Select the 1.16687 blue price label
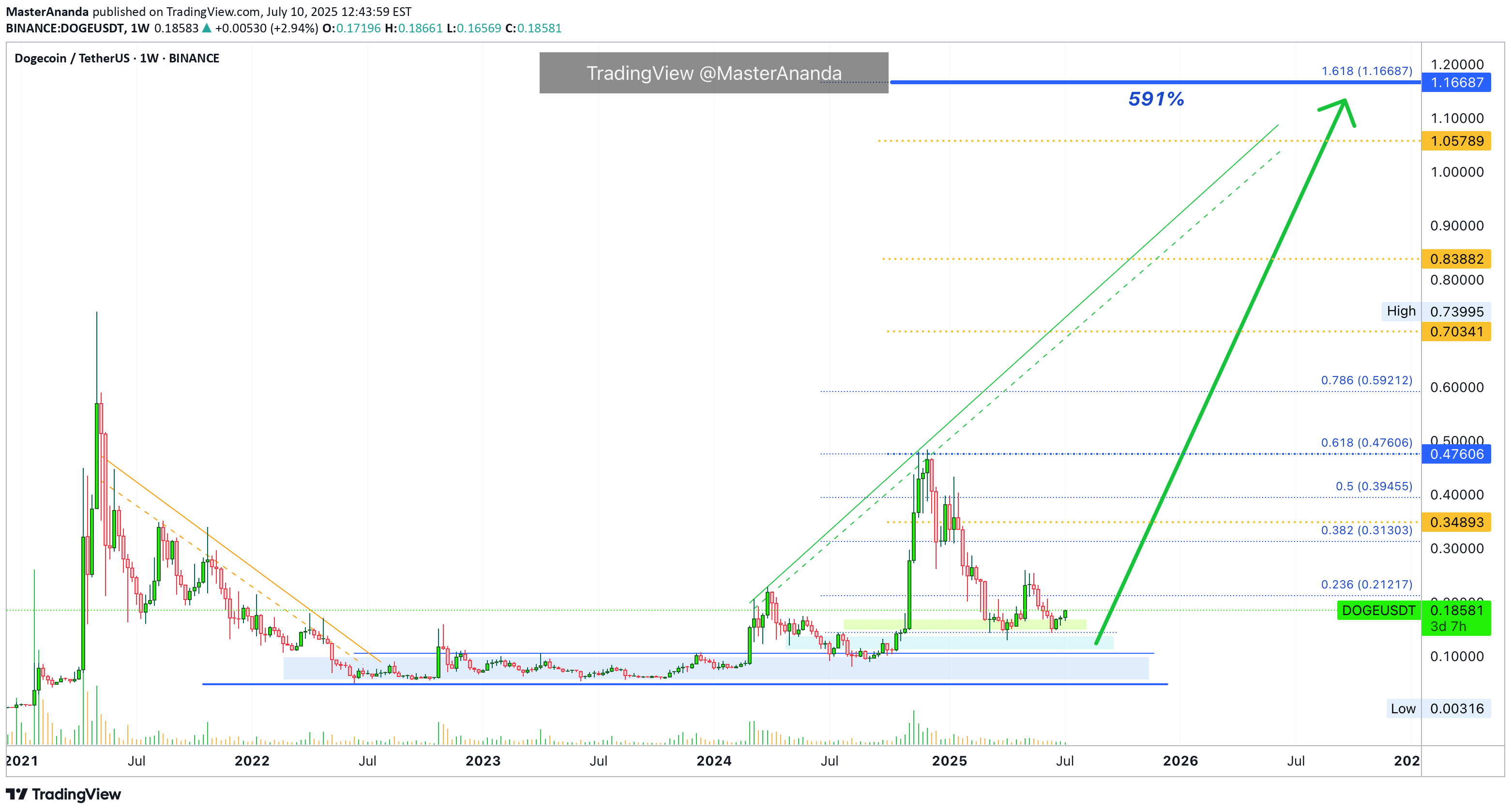1511x812 pixels. 1456,83
